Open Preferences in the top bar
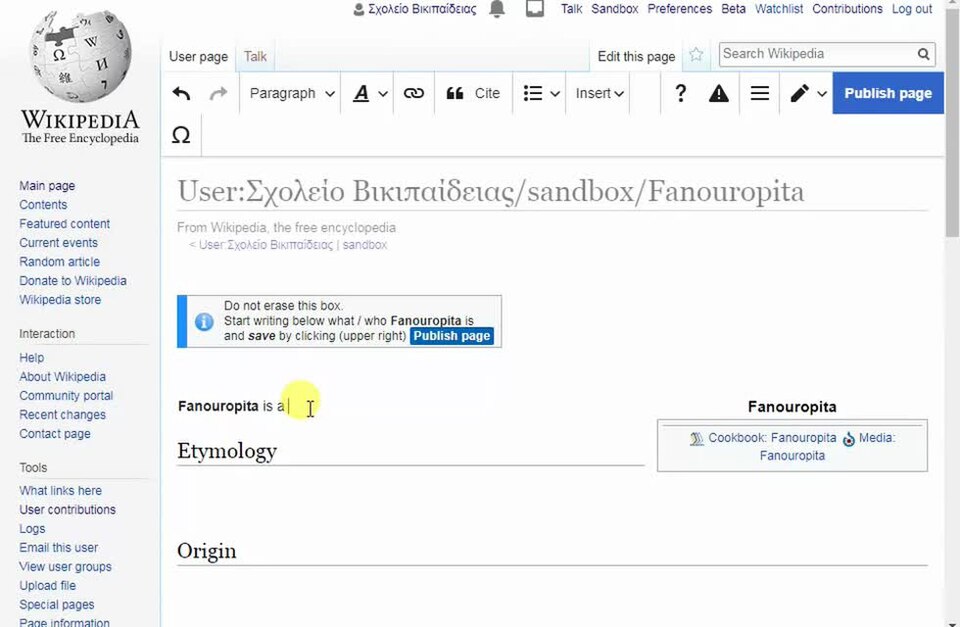Image resolution: width=960 pixels, height=627 pixels. [680, 9]
